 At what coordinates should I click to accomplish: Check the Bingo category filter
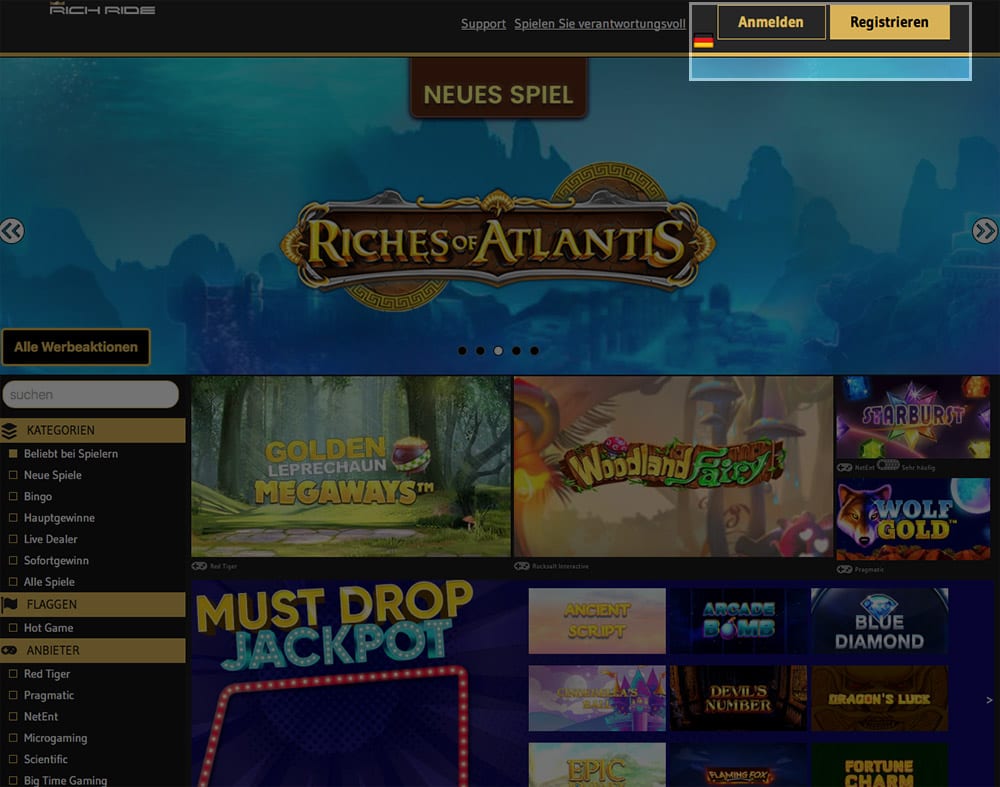pos(13,496)
